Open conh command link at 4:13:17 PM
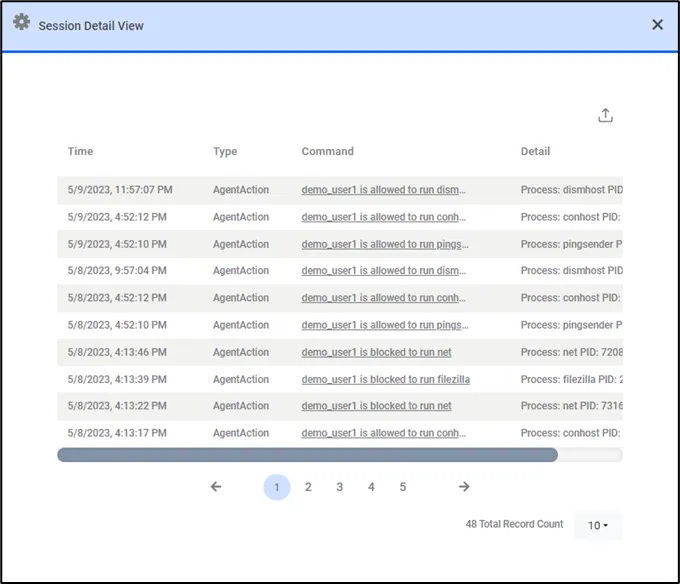680x584 pixels. [x=383, y=433]
